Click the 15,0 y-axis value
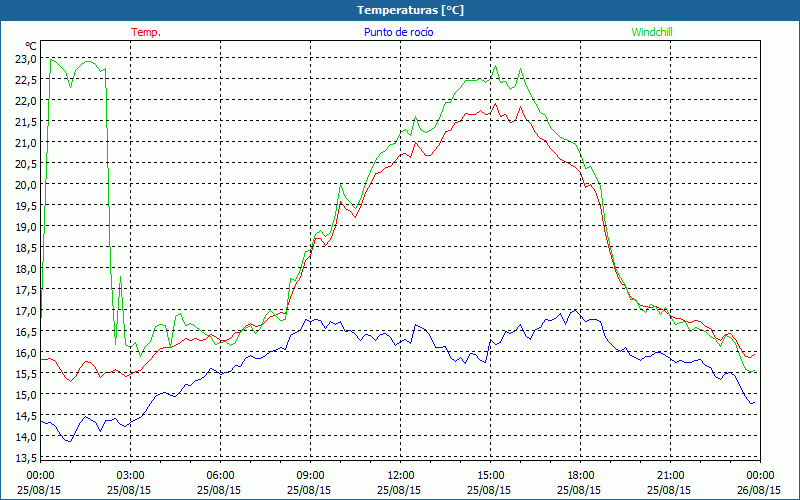The width and height of the screenshot is (800, 500). (26, 394)
